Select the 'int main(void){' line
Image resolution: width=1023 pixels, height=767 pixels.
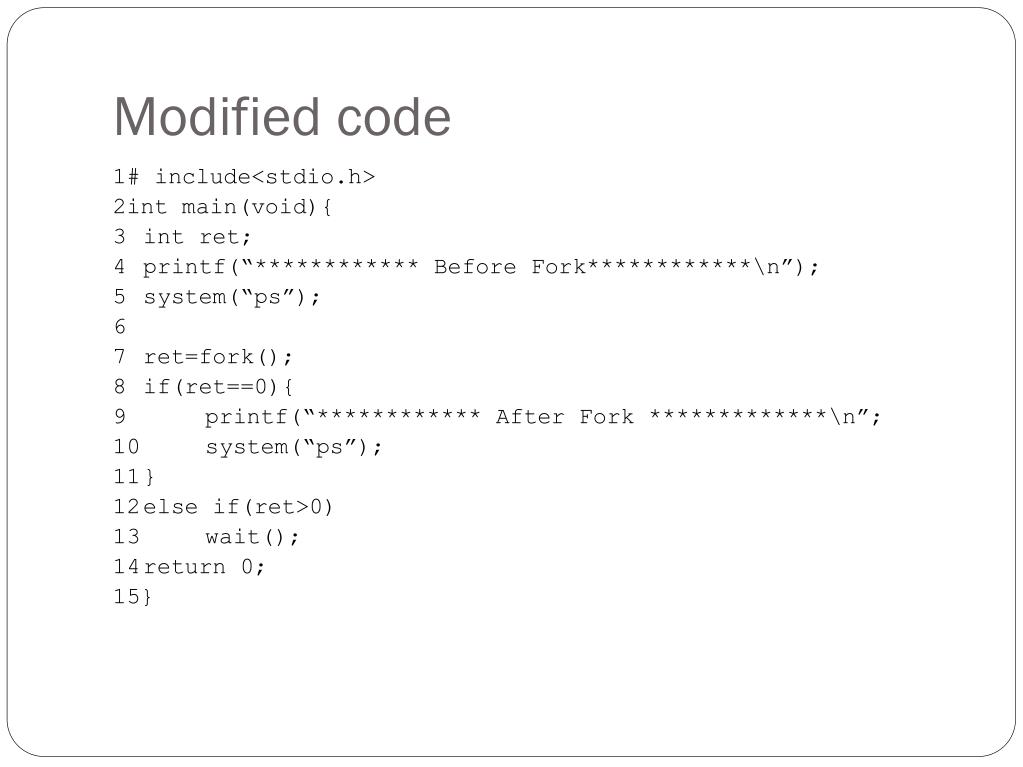pyautogui.click(x=222, y=207)
